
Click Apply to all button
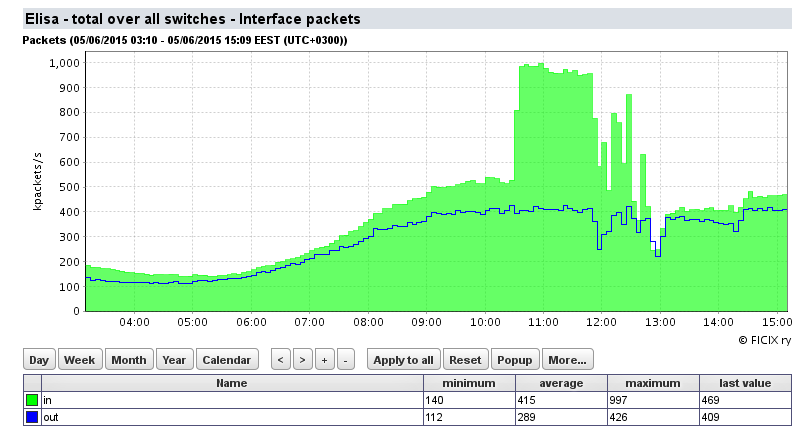(404, 360)
